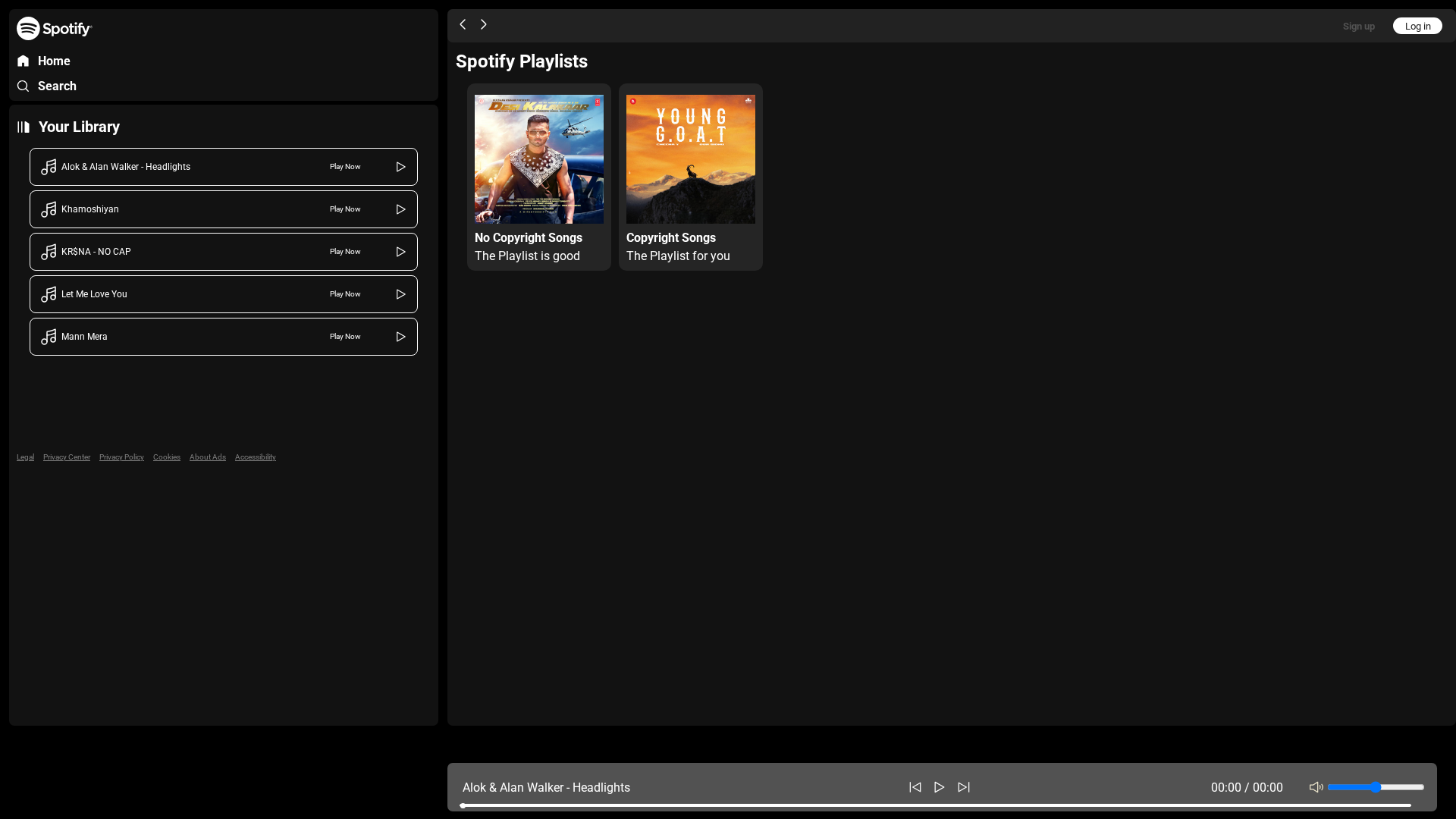1456x819 pixels.
Task: Go forward with the right chevron arrow
Action: coord(484,24)
